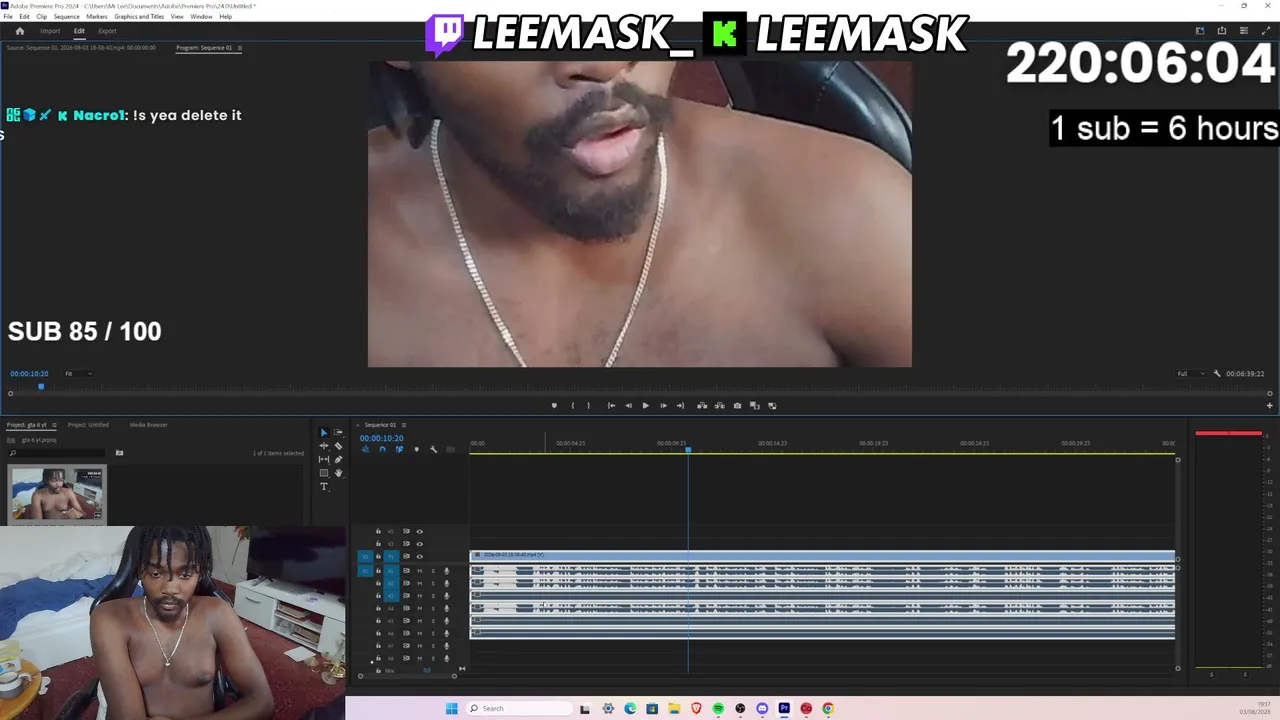Open the Fit zoom level dropdown
The height and width of the screenshot is (720, 1280).
pos(78,374)
